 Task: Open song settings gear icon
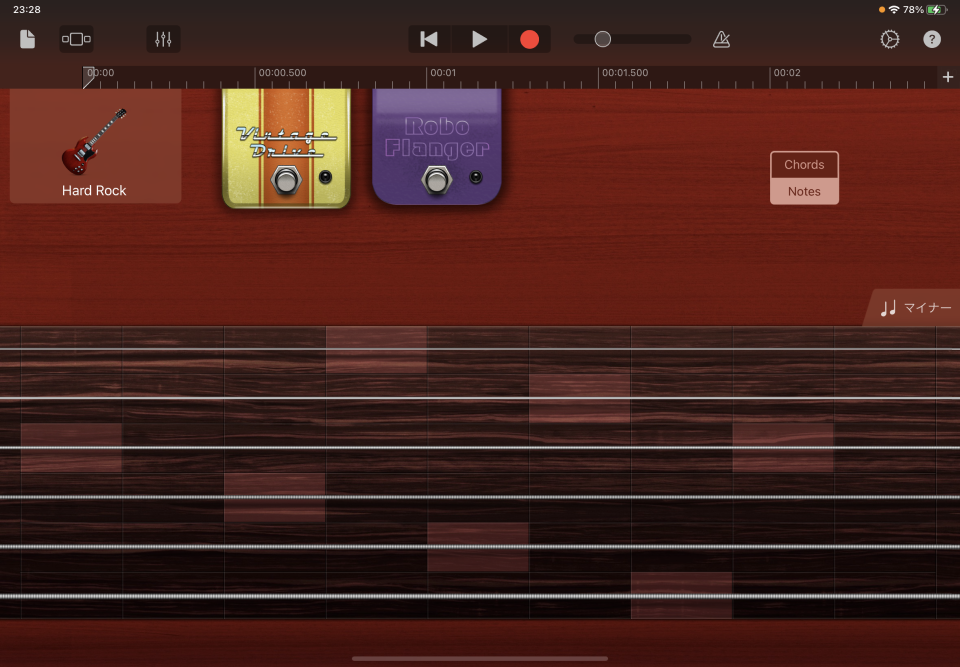[x=889, y=40]
